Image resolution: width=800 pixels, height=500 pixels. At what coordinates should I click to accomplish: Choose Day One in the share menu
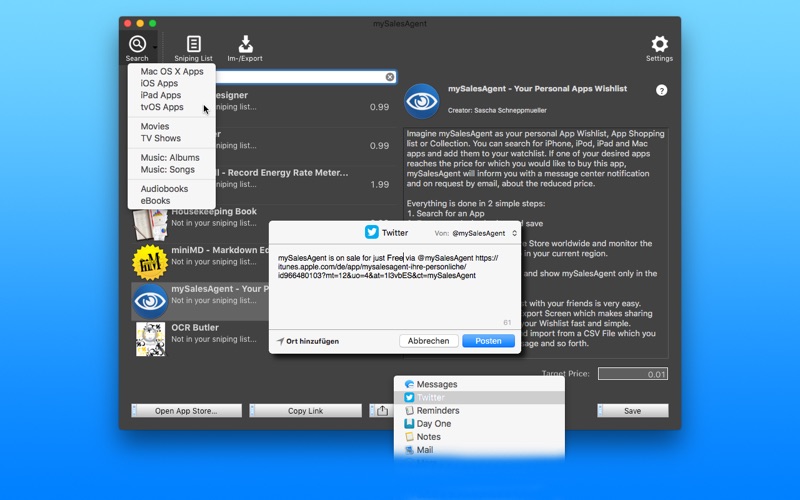point(479,424)
